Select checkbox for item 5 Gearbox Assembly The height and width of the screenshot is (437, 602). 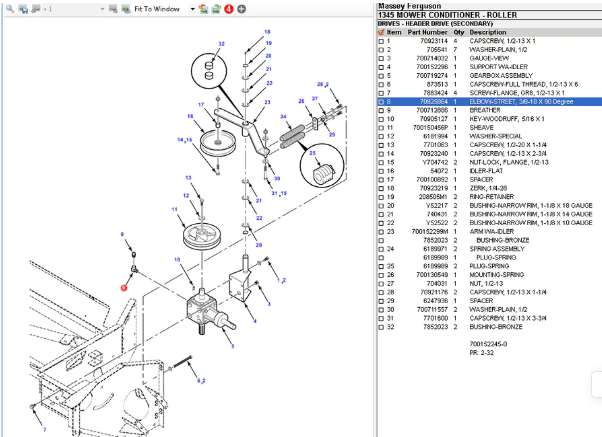point(380,75)
